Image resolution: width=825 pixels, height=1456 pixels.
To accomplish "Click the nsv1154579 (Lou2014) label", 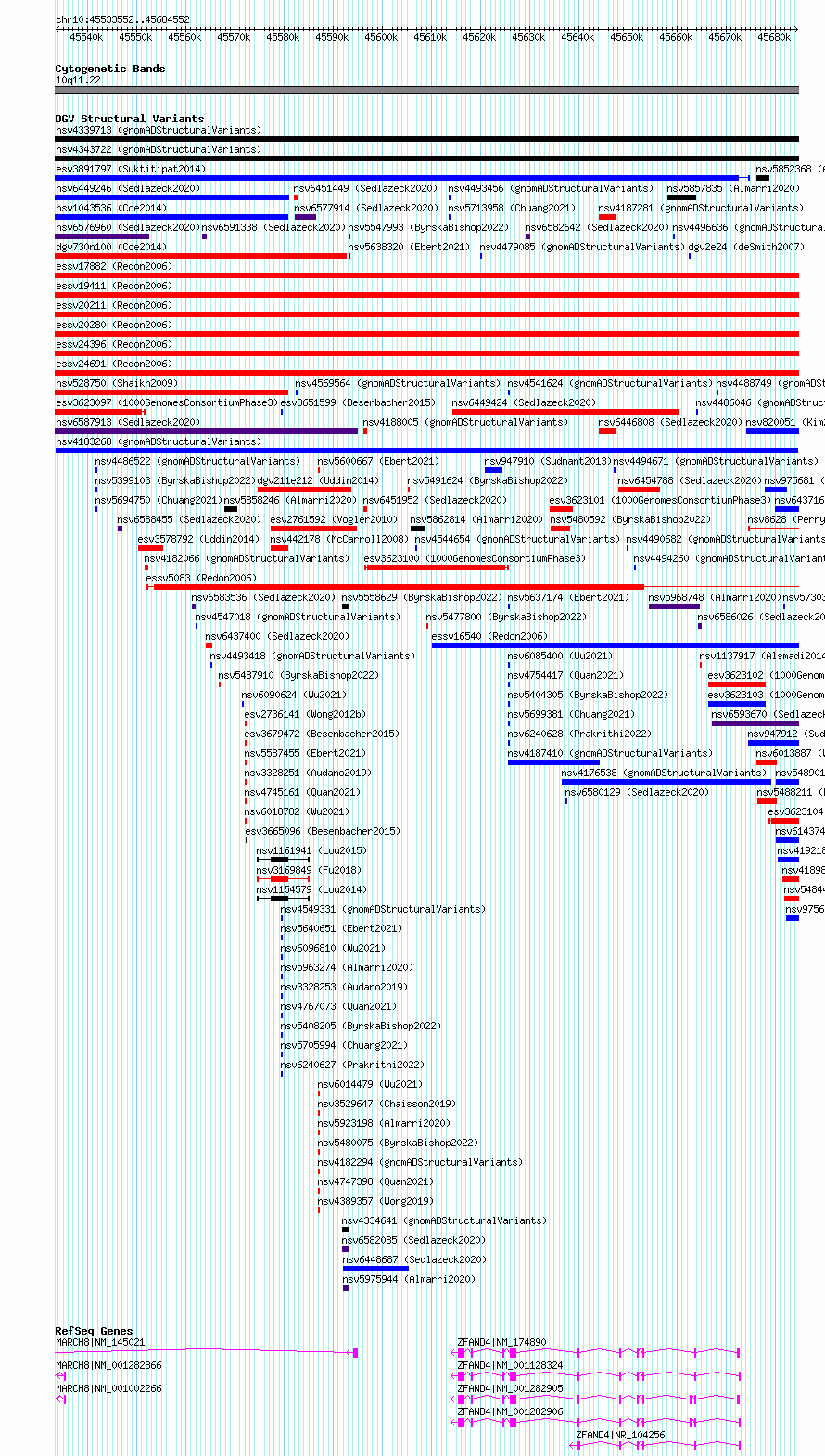I will click(x=311, y=889).
